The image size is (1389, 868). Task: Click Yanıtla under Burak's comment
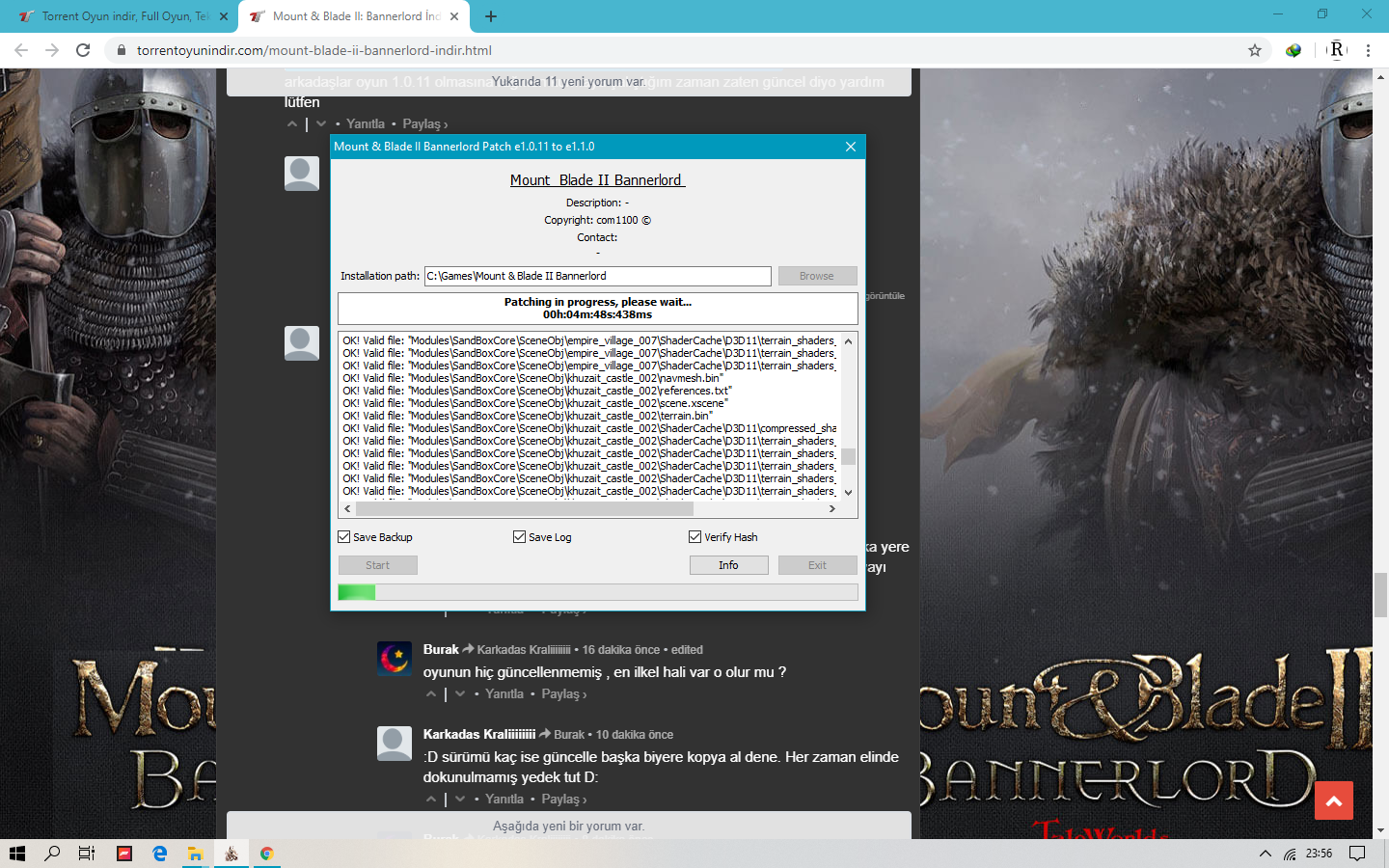tap(504, 693)
